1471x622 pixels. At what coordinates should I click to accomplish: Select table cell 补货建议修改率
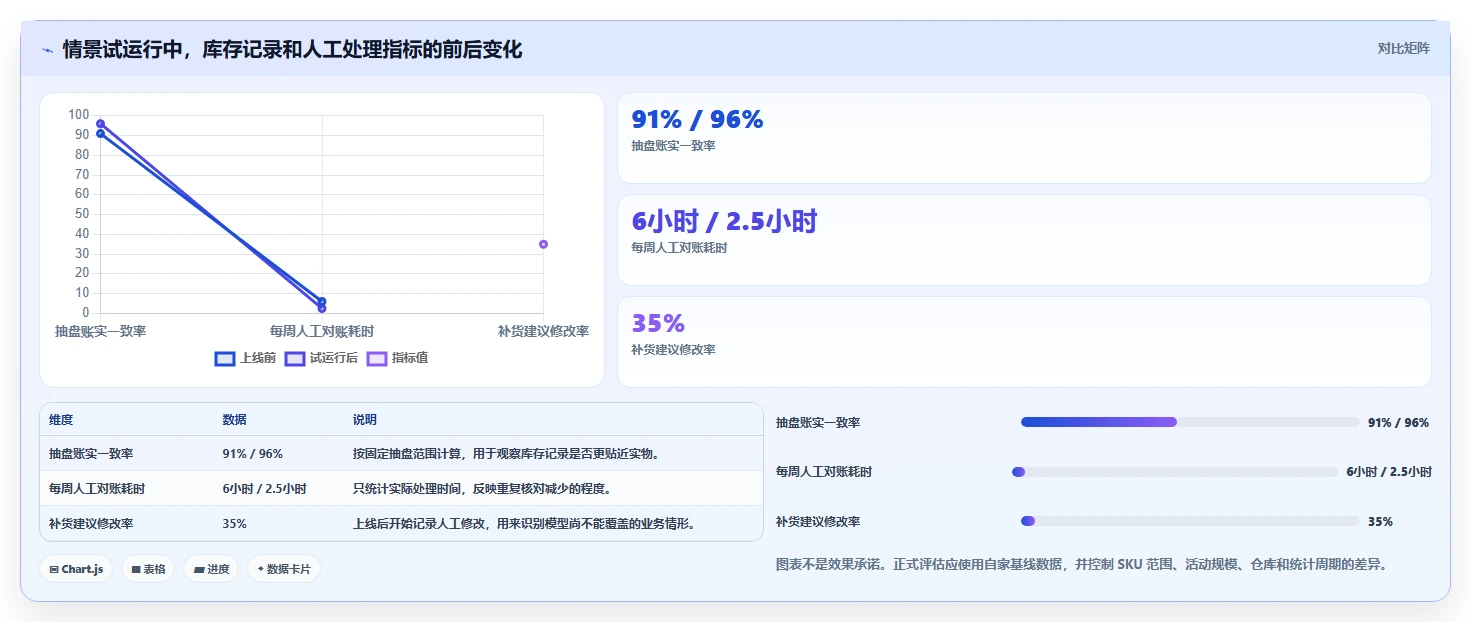pyautogui.click(x=91, y=524)
